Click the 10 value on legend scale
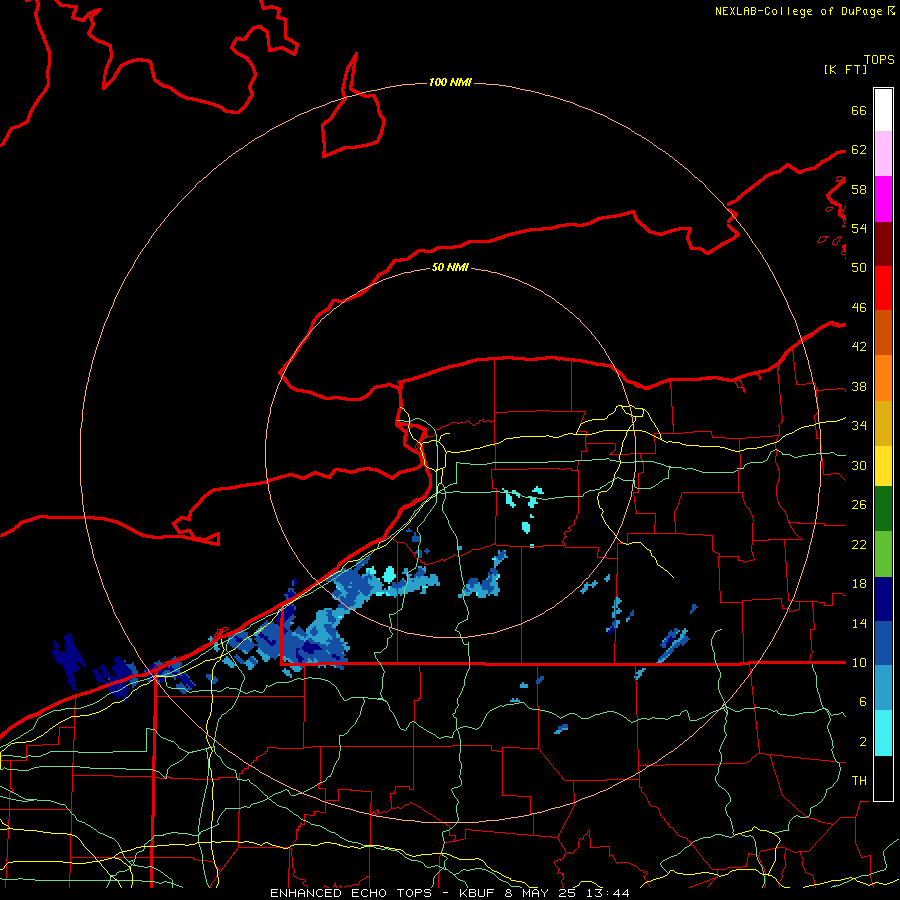This screenshot has height=900, width=900. click(859, 662)
